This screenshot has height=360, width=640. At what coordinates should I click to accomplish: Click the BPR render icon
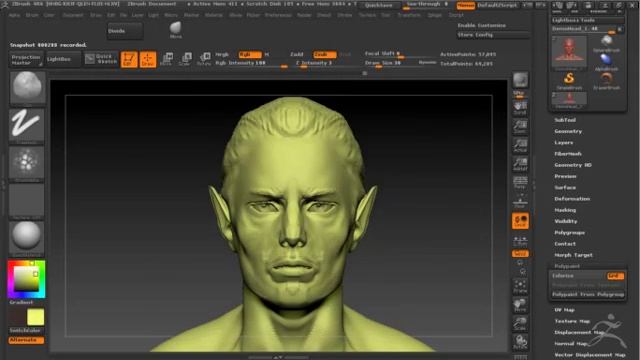pyautogui.click(x=520, y=81)
